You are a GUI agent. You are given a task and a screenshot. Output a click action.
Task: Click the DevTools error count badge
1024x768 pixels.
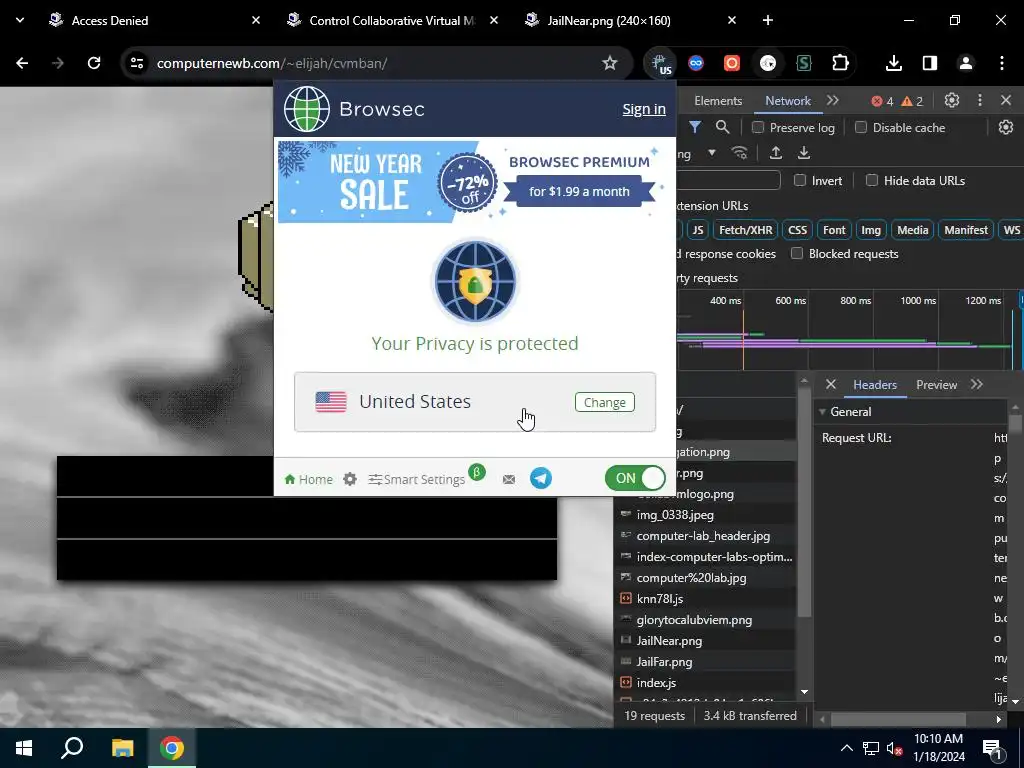(882, 101)
